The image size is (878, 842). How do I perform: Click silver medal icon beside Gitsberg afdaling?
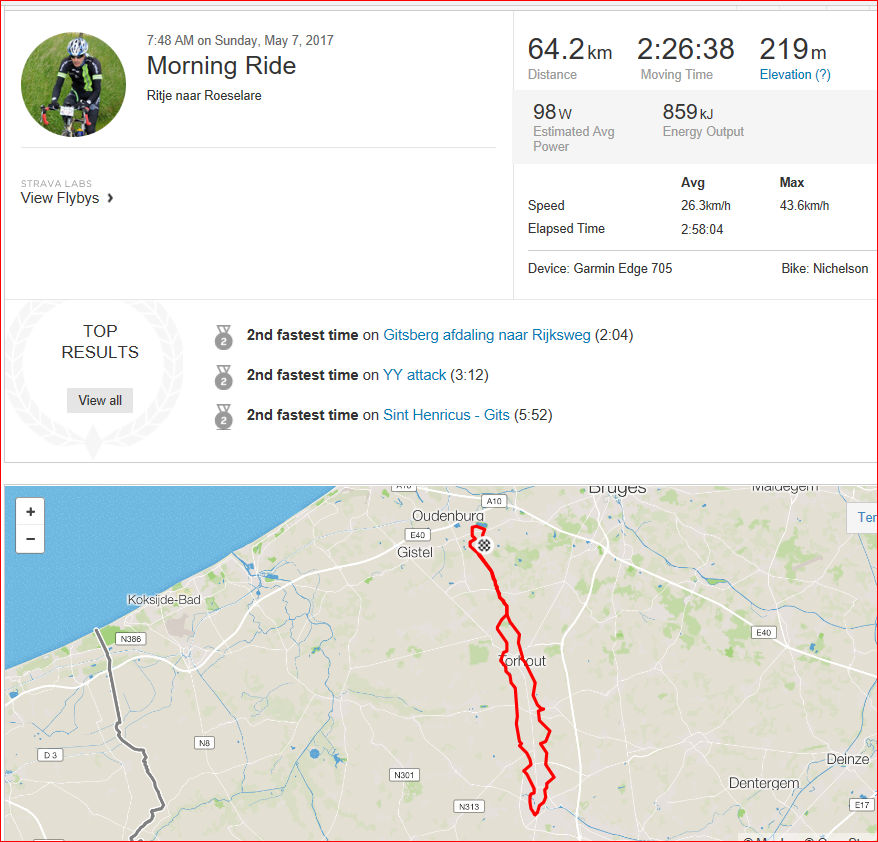point(223,337)
